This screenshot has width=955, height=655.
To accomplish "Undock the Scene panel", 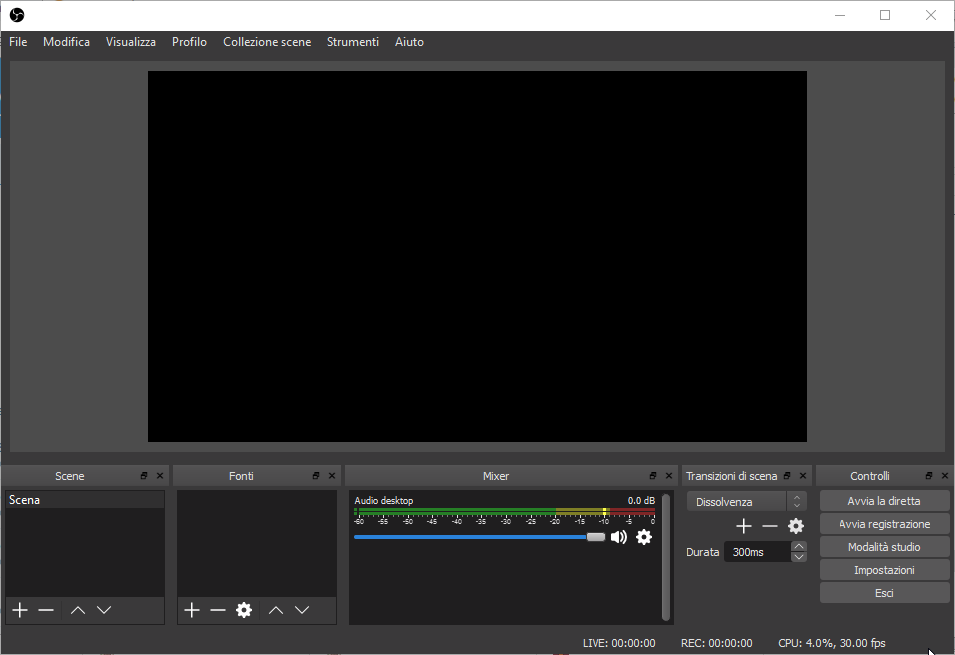I will (144, 476).
